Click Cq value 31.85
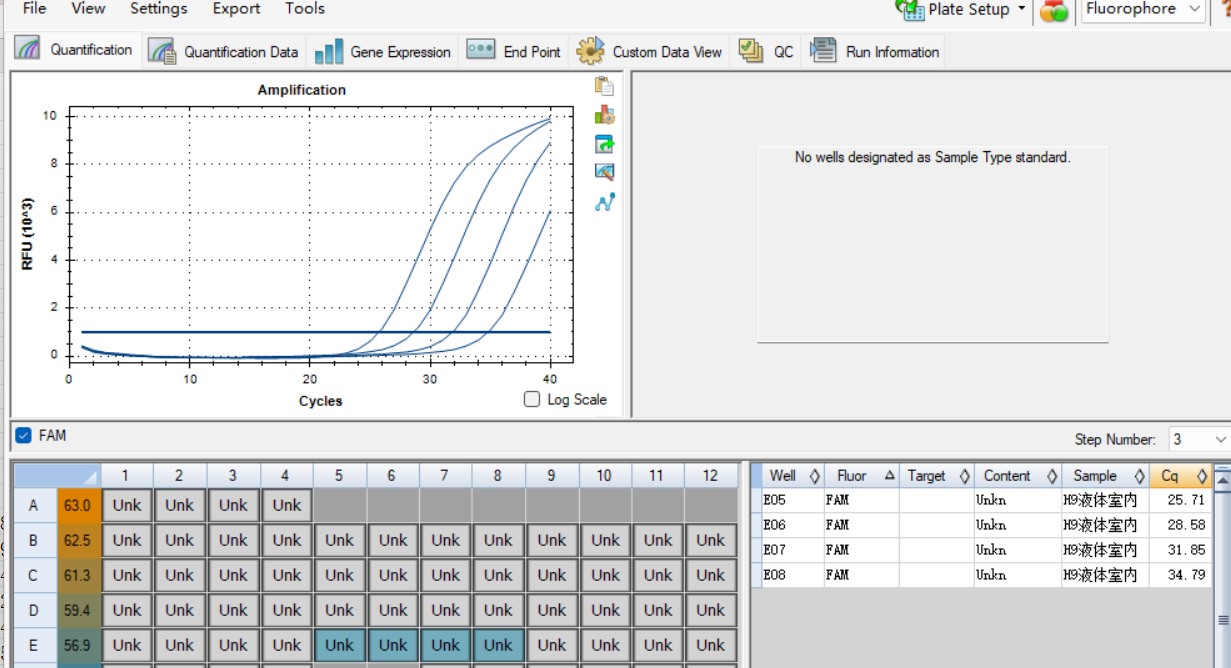Image resolution: width=1231 pixels, height=668 pixels. pos(1185,550)
